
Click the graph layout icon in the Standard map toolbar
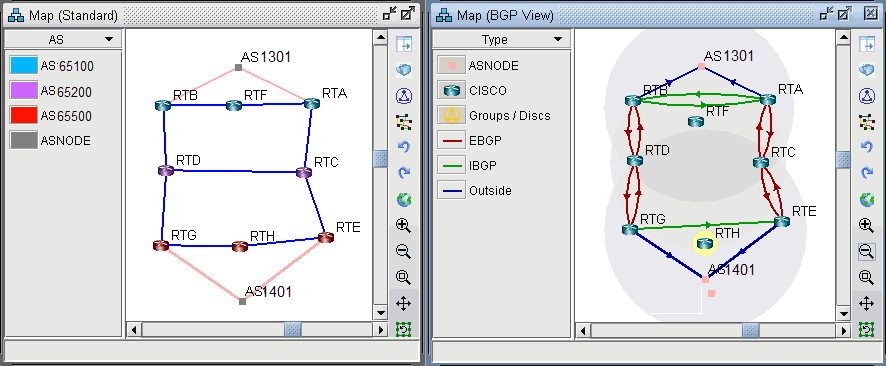click(x=403, y=121)
